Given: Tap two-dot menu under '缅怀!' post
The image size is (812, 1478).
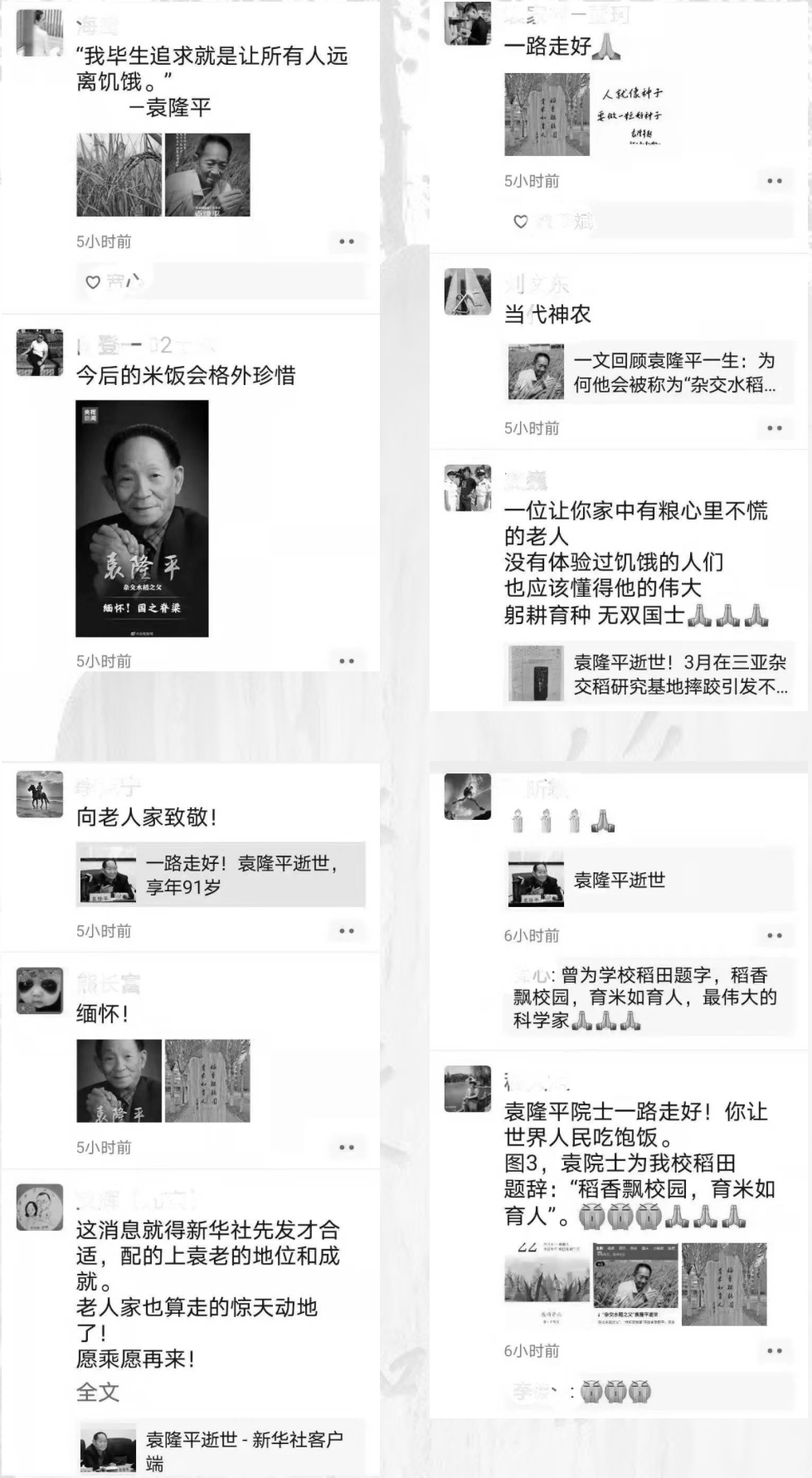Looking at the screenshot, I should 347,1148.
